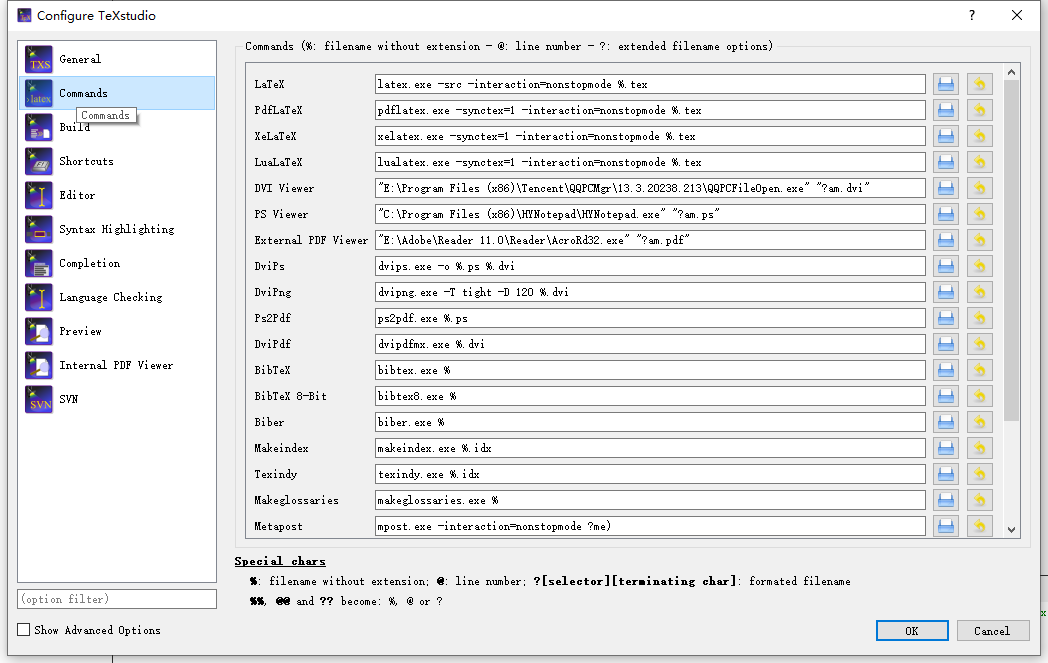The height and width of the screenshot is (663, 1048).
Task: Browse for Metapost executable
Action: pyautogui.click(x=946, y=526)
